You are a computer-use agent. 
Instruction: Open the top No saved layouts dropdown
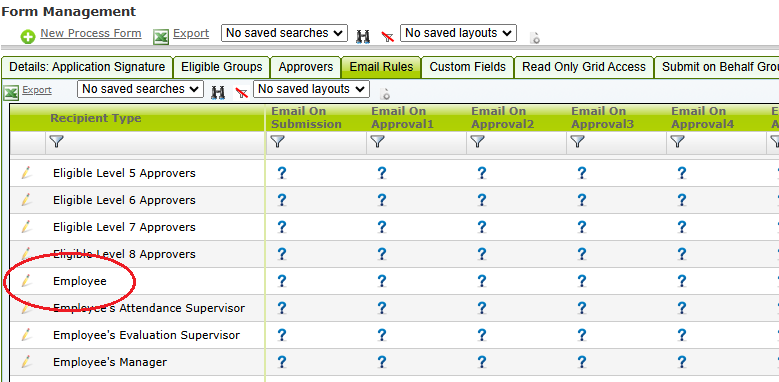(x=458, y=33)
